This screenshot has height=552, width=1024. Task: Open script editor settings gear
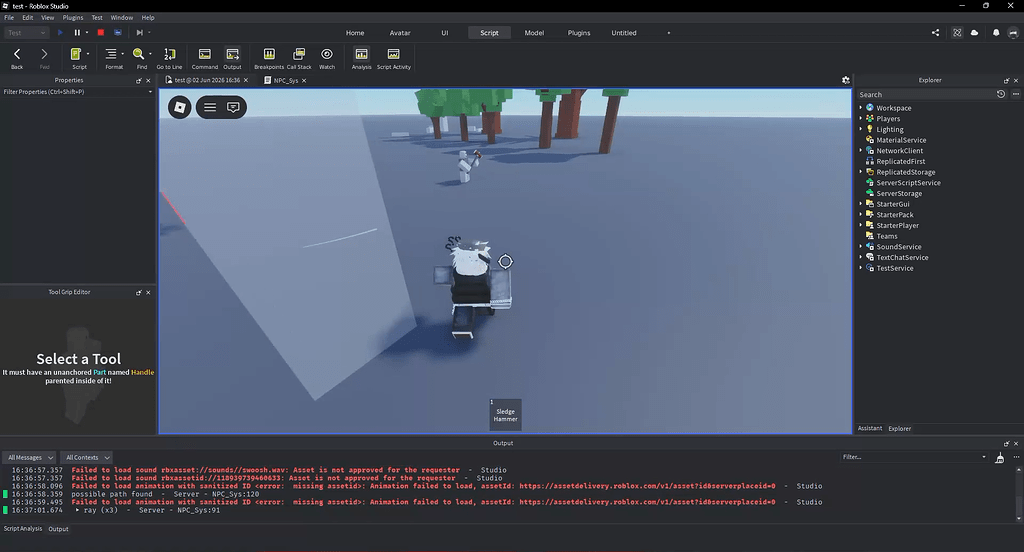point(846,80)
